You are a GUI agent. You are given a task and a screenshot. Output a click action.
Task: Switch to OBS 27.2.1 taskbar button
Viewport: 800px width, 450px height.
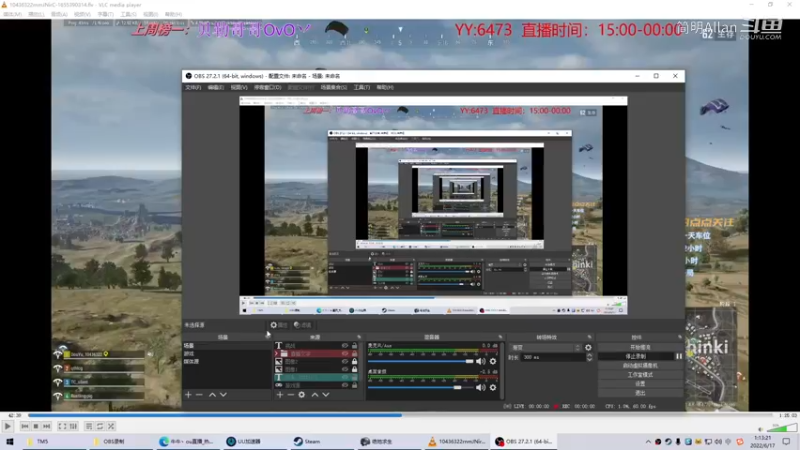click(524, 441)
